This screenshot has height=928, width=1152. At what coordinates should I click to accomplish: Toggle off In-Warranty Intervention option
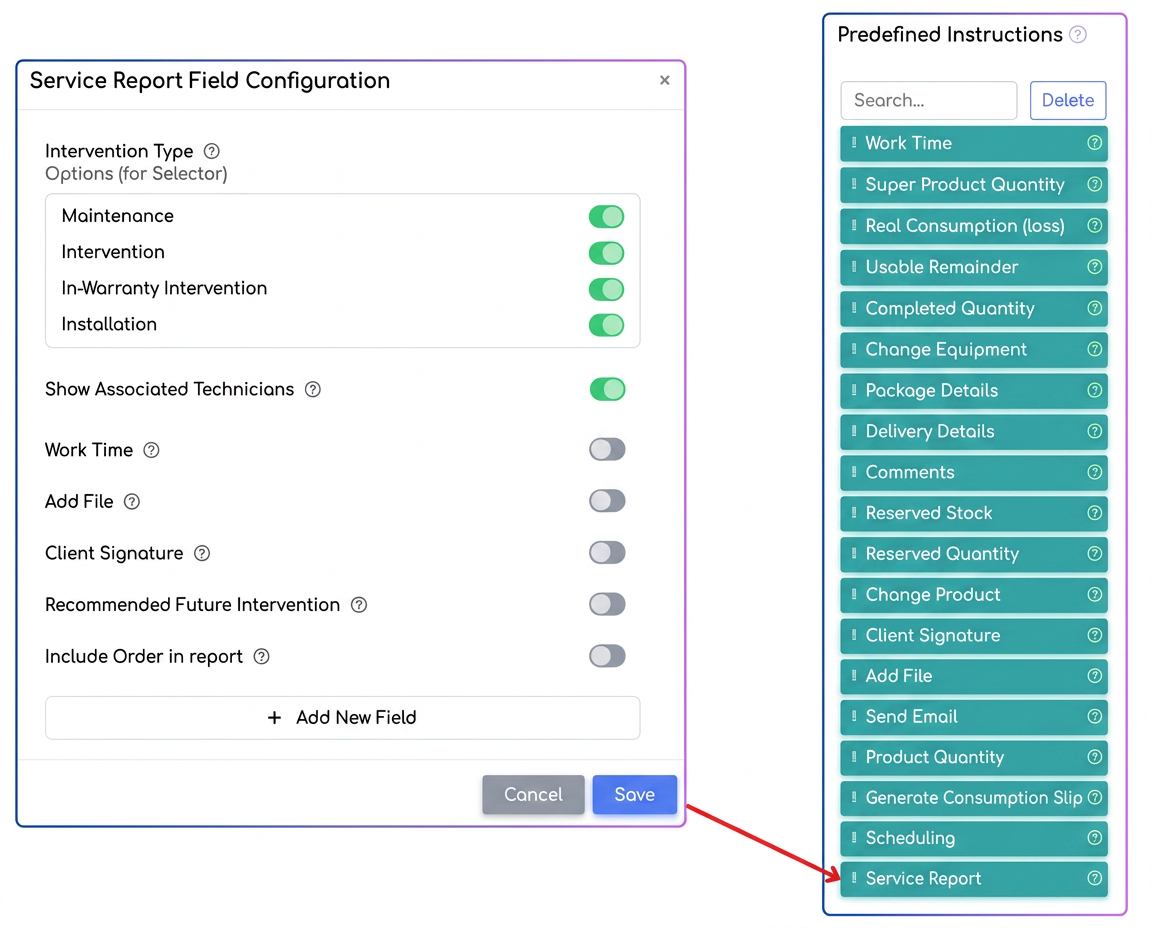point(606,289)
